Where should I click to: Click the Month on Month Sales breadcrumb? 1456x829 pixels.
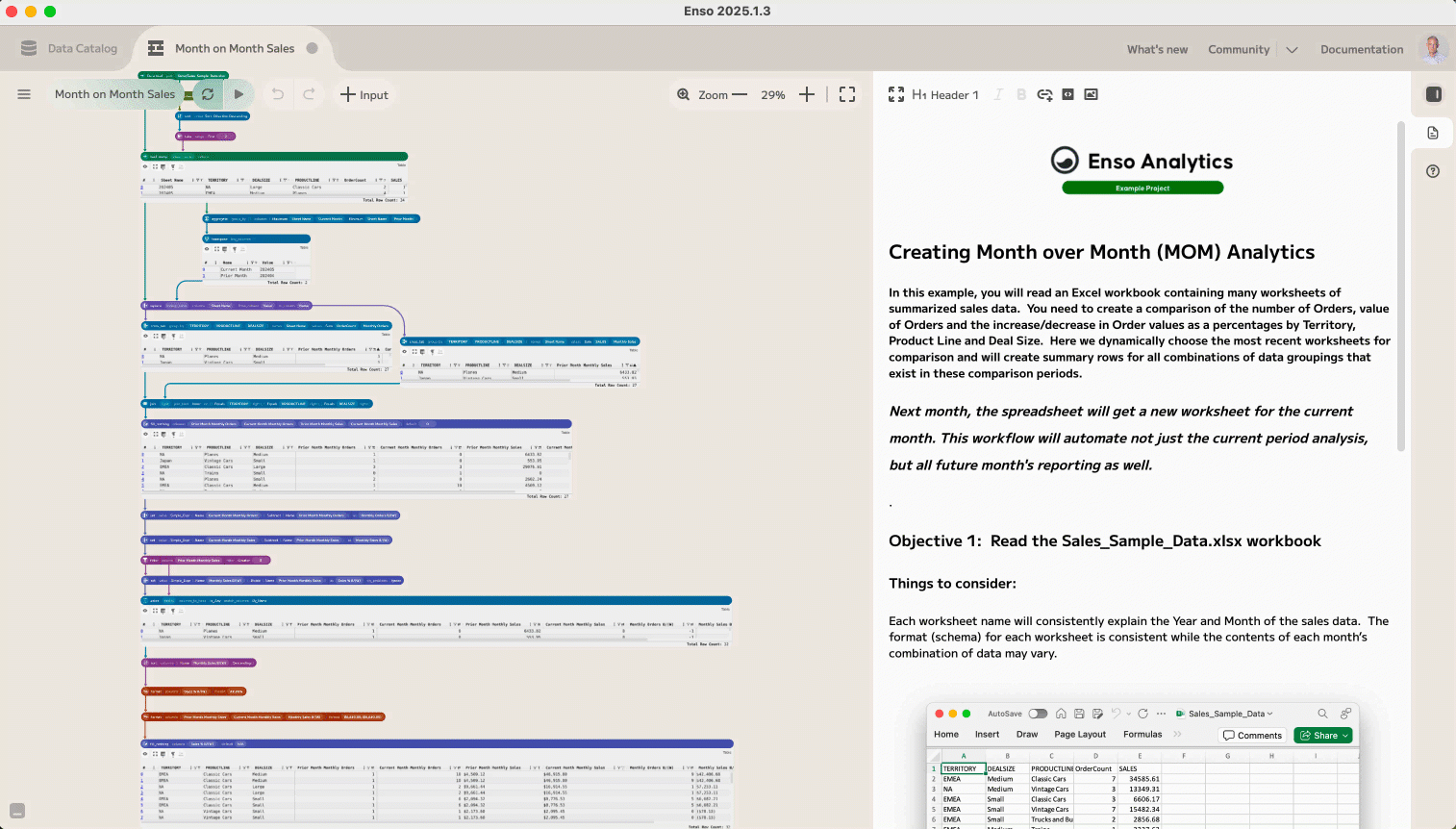point(114,94)
